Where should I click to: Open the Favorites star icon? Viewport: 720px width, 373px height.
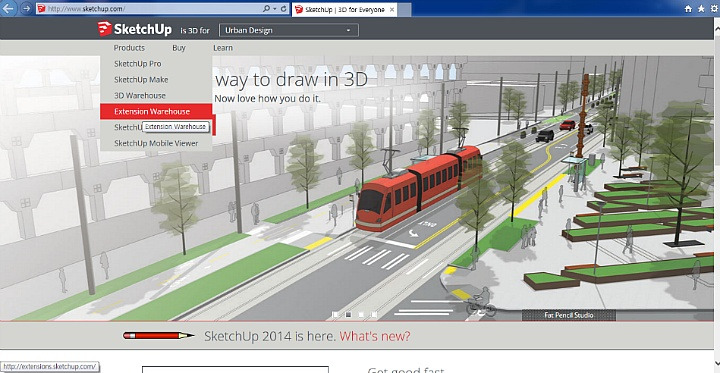[x=701, y=9]
